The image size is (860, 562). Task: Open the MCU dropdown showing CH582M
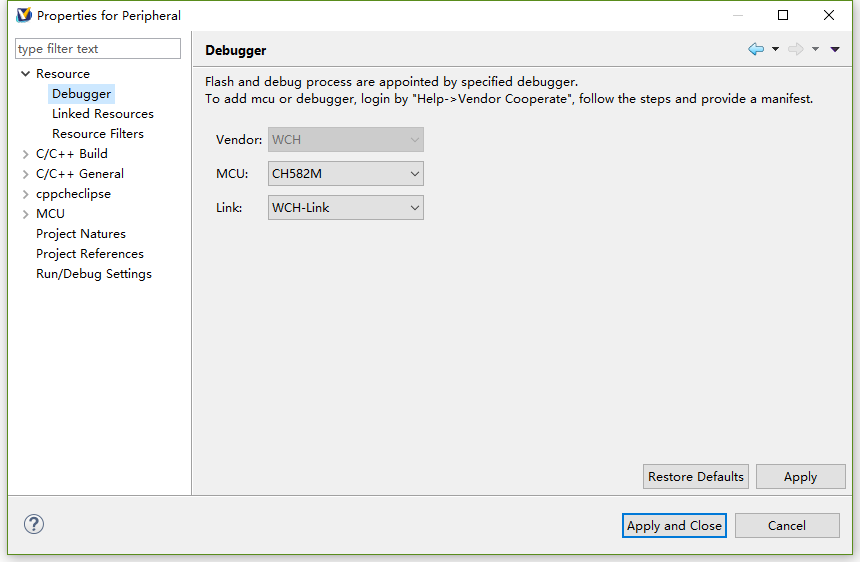346,174
